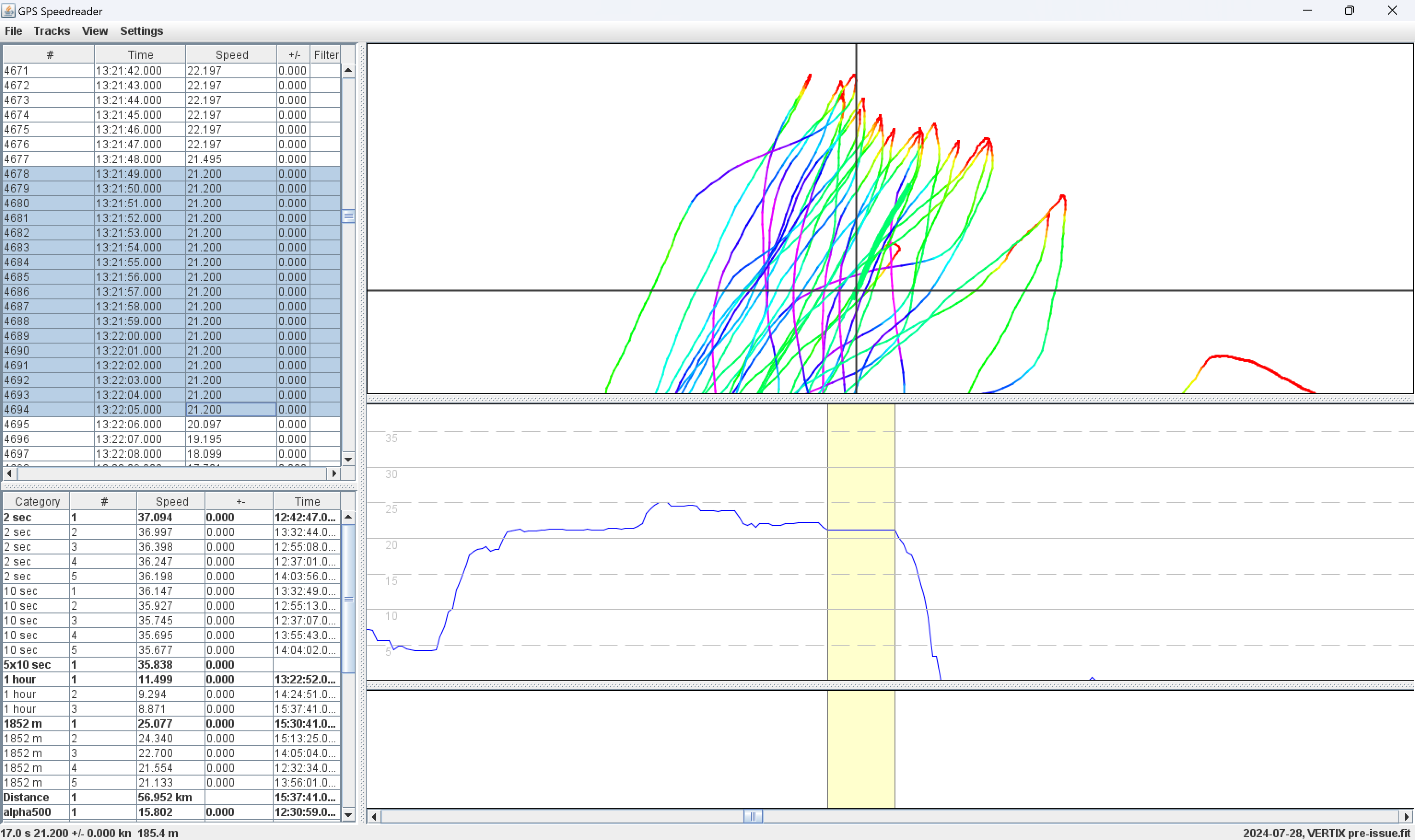The height and width of the screenshot is (840, 1415).
Task: Select point row 4697 at 13:22:08.000
Action: click(x=171, y=454)
